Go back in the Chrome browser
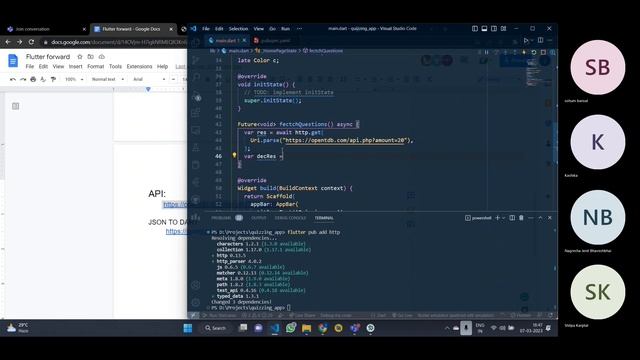 8,42
